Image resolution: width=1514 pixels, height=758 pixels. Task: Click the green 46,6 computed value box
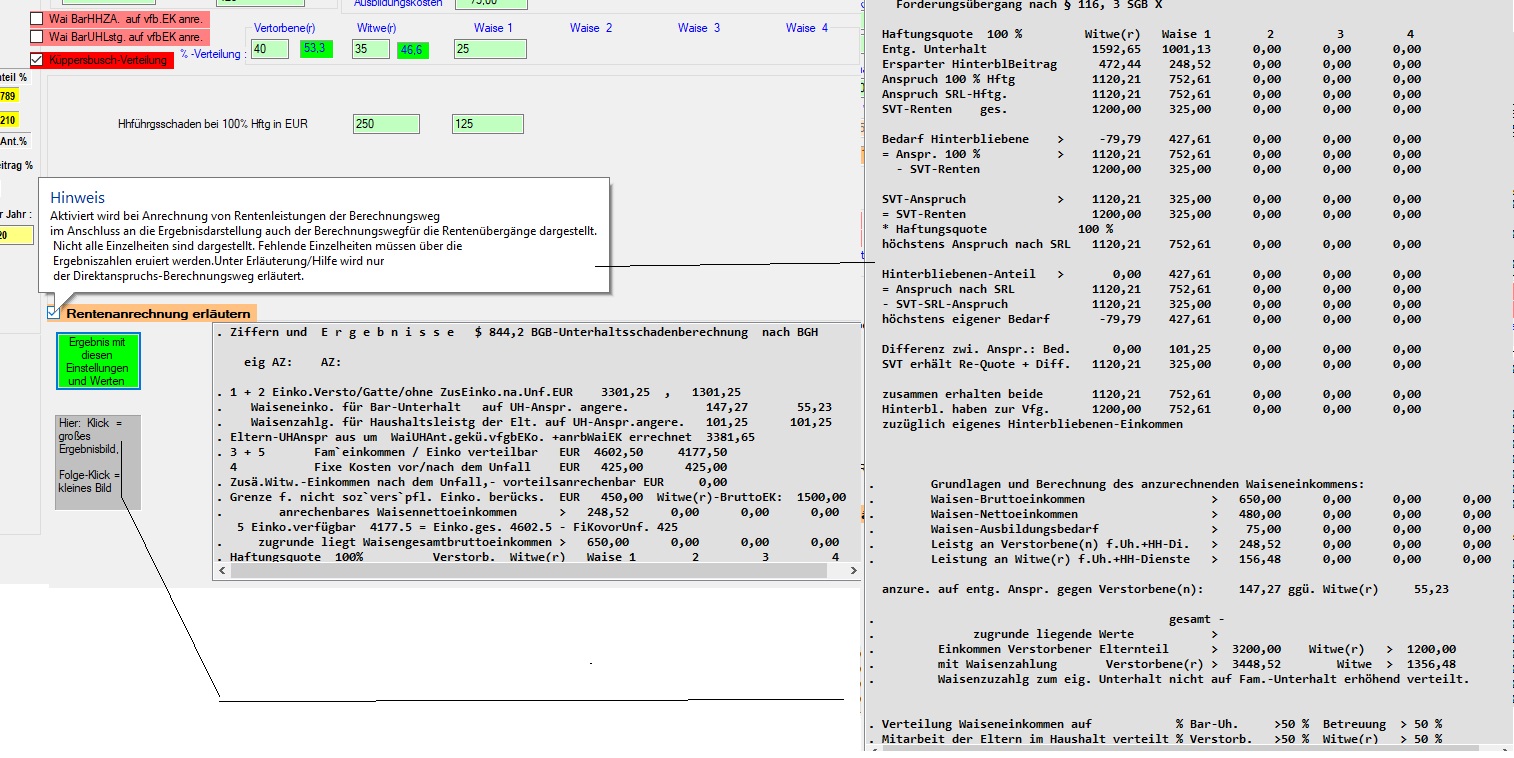(412, 49)
